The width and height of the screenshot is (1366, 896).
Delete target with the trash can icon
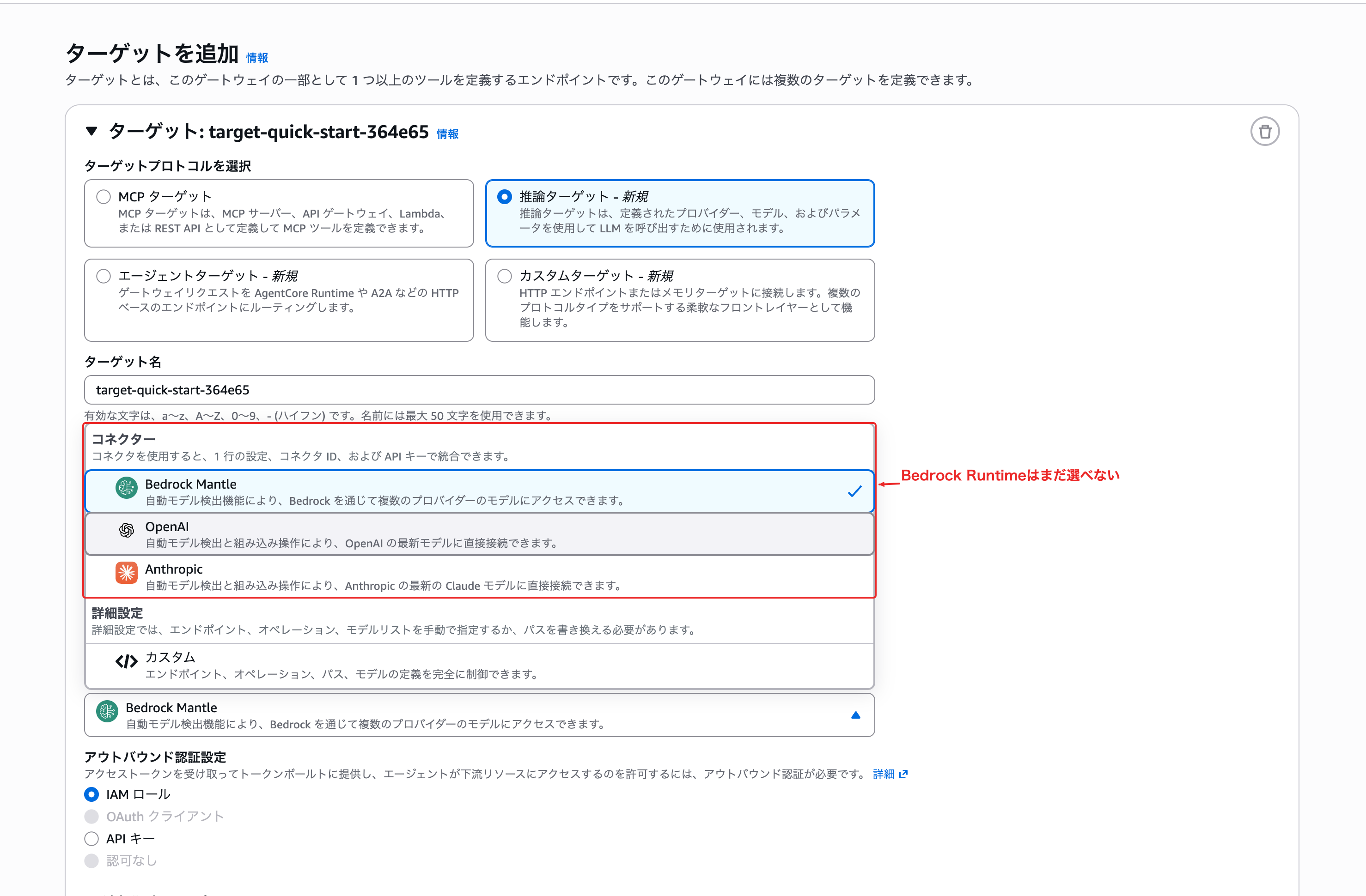[1265, 132]
